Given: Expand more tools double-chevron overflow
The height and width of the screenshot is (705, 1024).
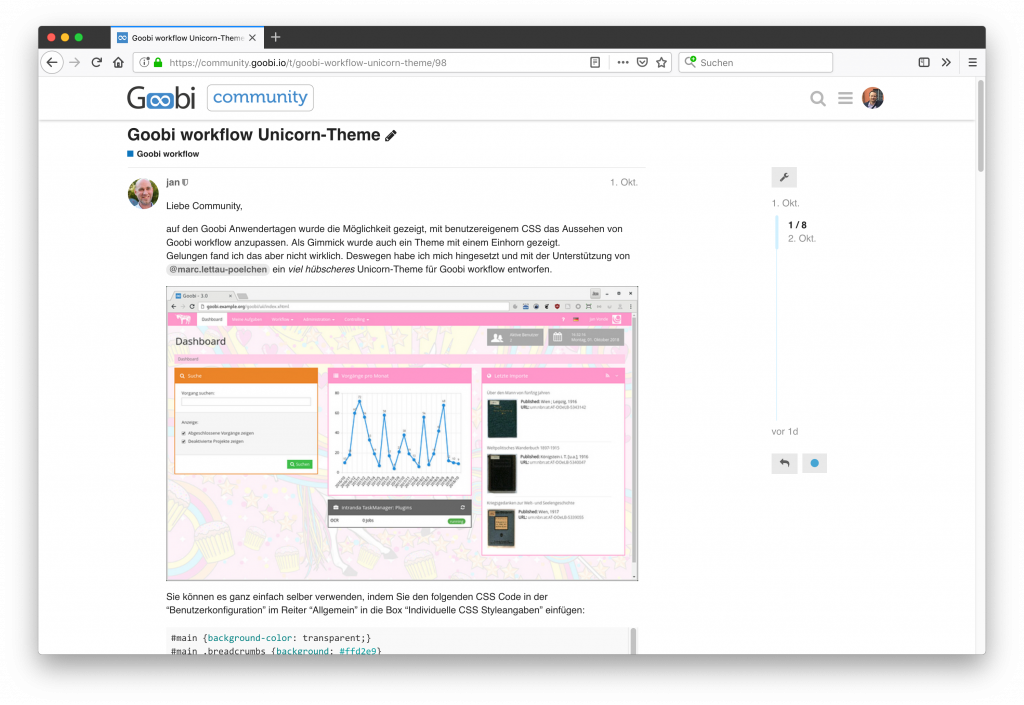Looking at the screenshot, I should (x=946, y=63).
